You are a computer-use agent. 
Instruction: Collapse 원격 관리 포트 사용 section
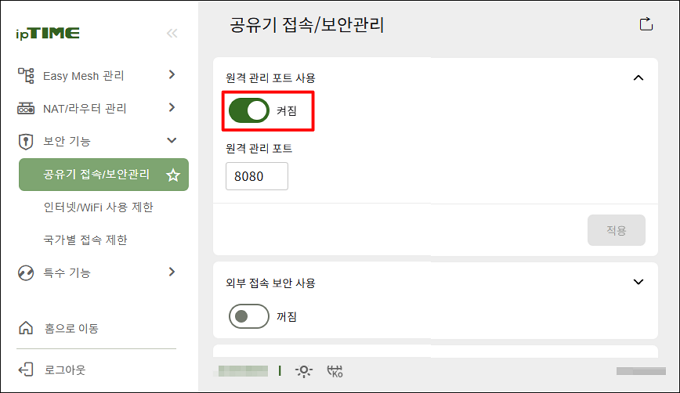click(638, 78)
